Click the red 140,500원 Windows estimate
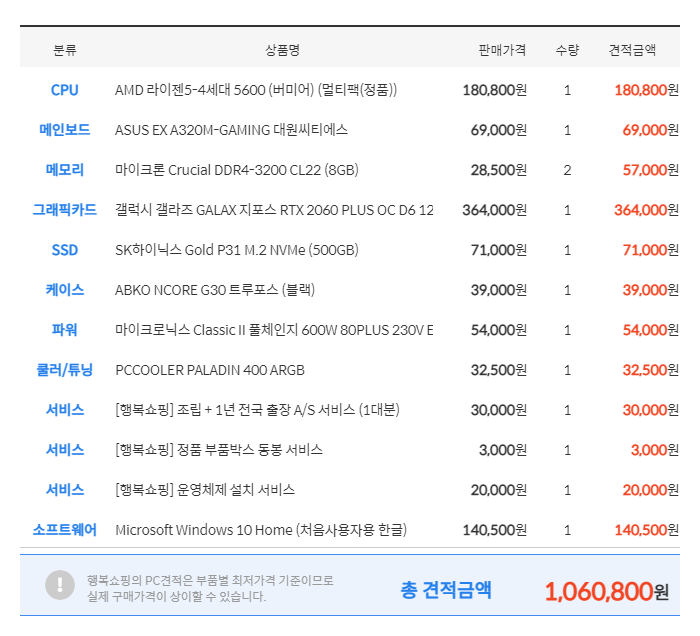700x636 pixels. click(646, 530)
